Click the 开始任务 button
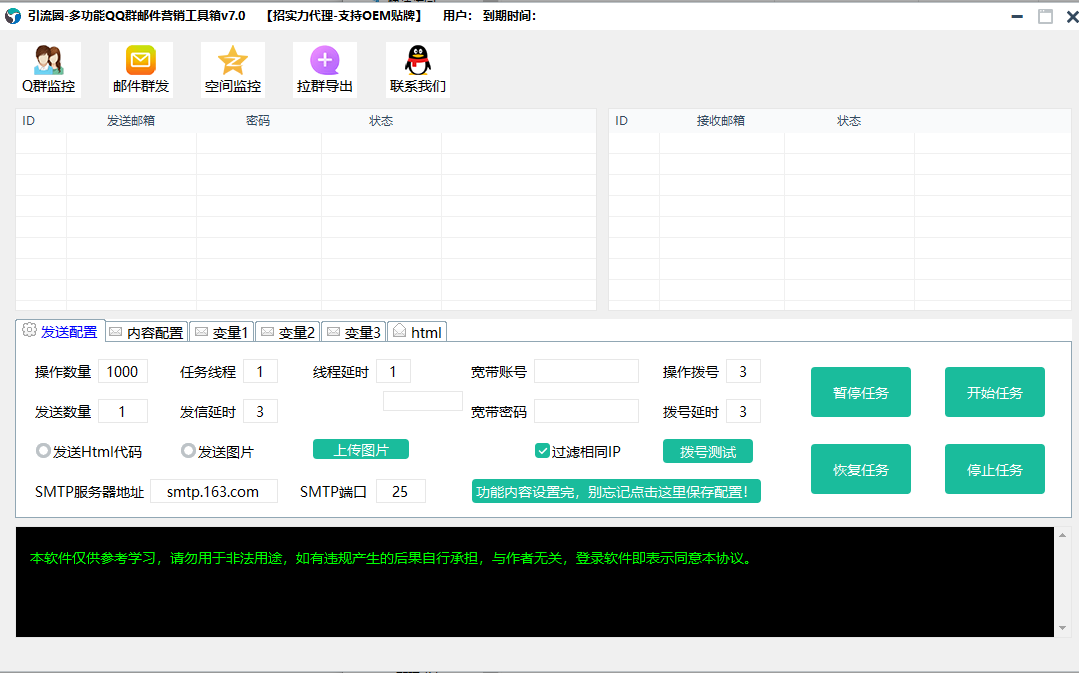This screenshot has width=1079, height=673. click(995, 392)
